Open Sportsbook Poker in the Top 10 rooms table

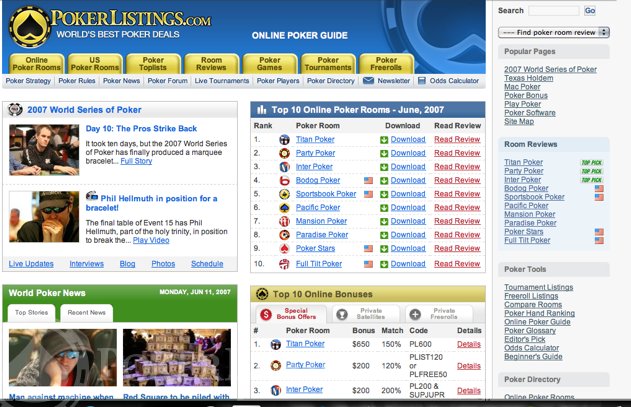[326, 194]
